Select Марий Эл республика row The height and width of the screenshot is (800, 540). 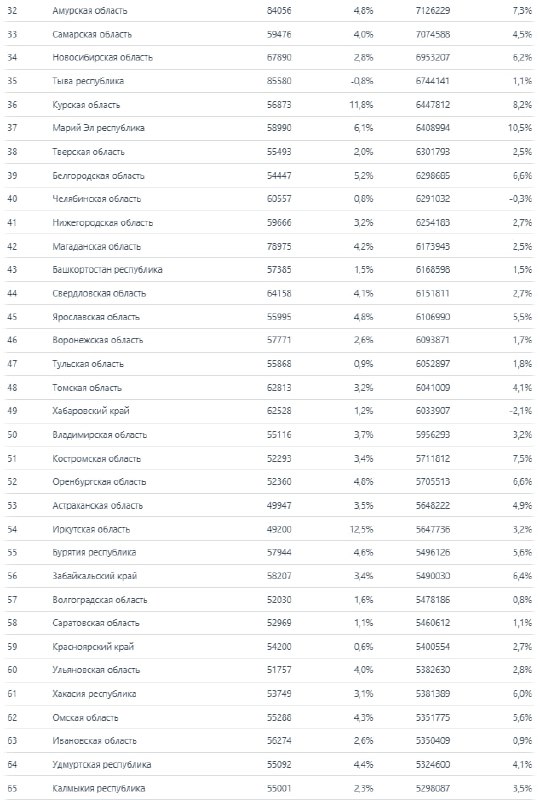(270, 128)
